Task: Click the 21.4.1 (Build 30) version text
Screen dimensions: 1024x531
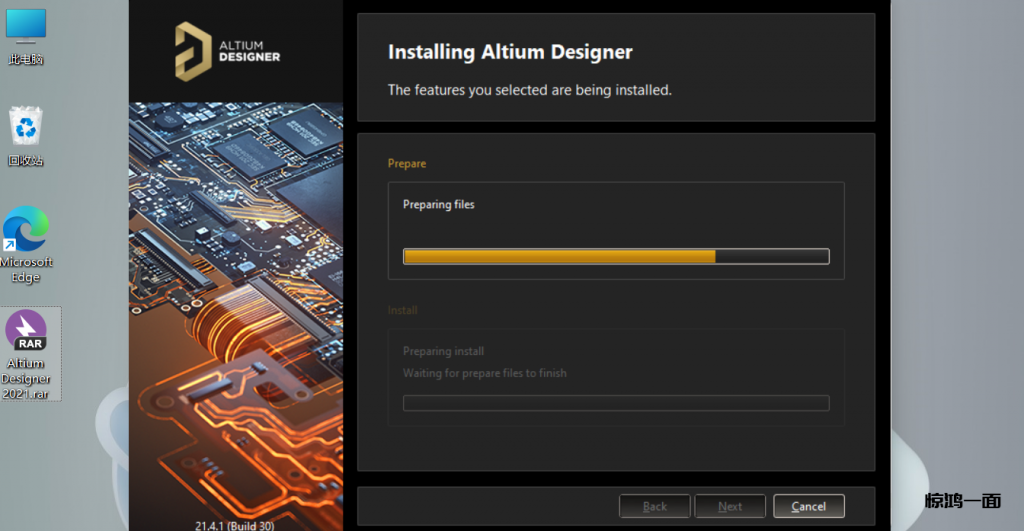Action: (x=234, y=524)
